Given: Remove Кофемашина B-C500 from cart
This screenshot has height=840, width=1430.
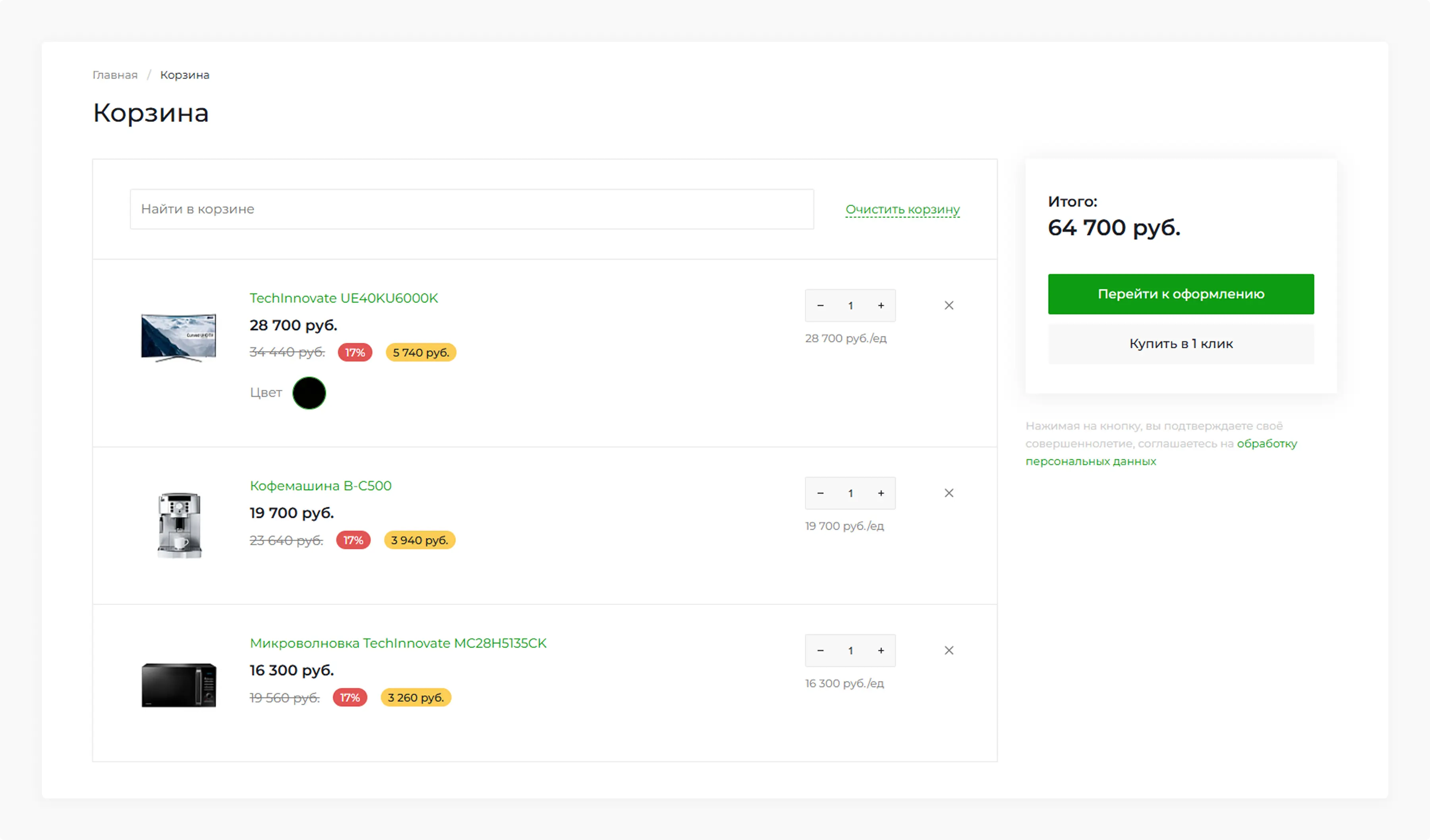Looking at the screenshot, I should point(949,493).
